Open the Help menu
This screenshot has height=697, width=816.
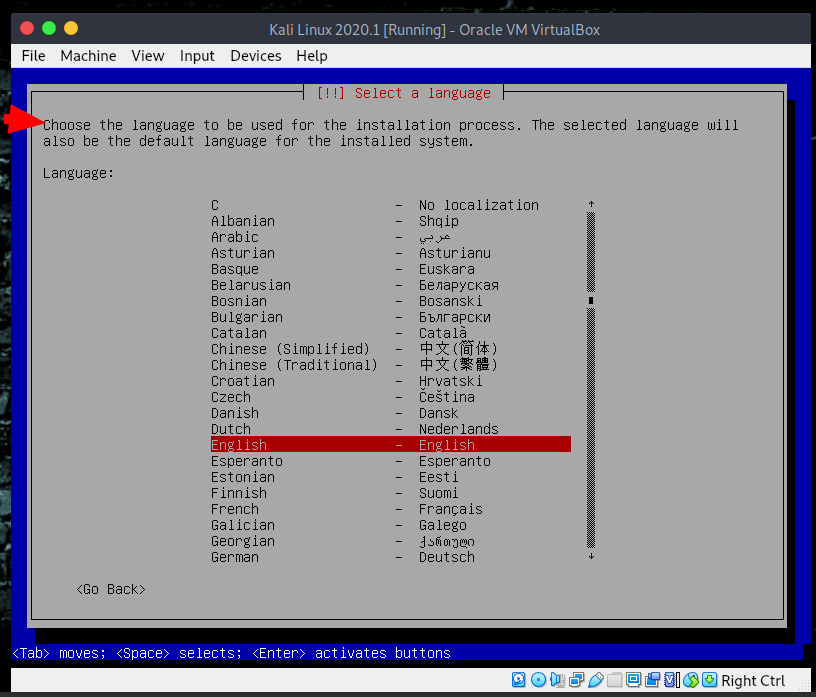tap(312, 56)
